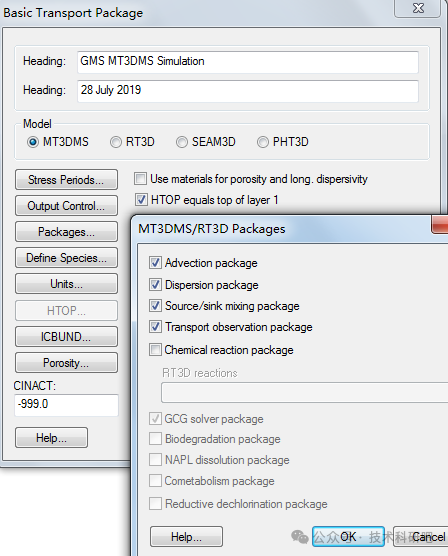The width and height of the screenshot is (448, 556).
Task: Open Output Control settings
Action: [x=66, y=206]
